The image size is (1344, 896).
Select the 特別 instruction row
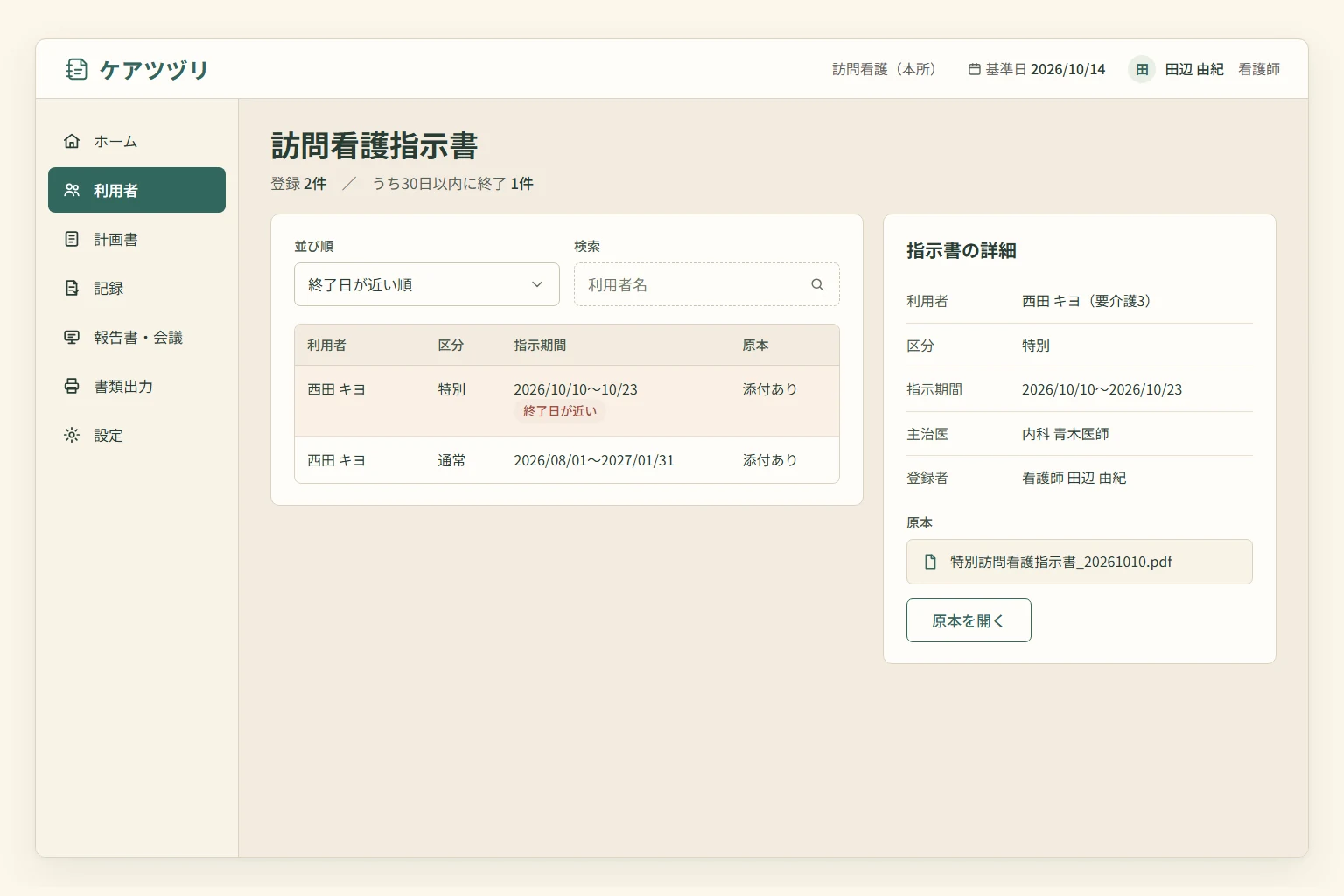[x=567, y=401]
